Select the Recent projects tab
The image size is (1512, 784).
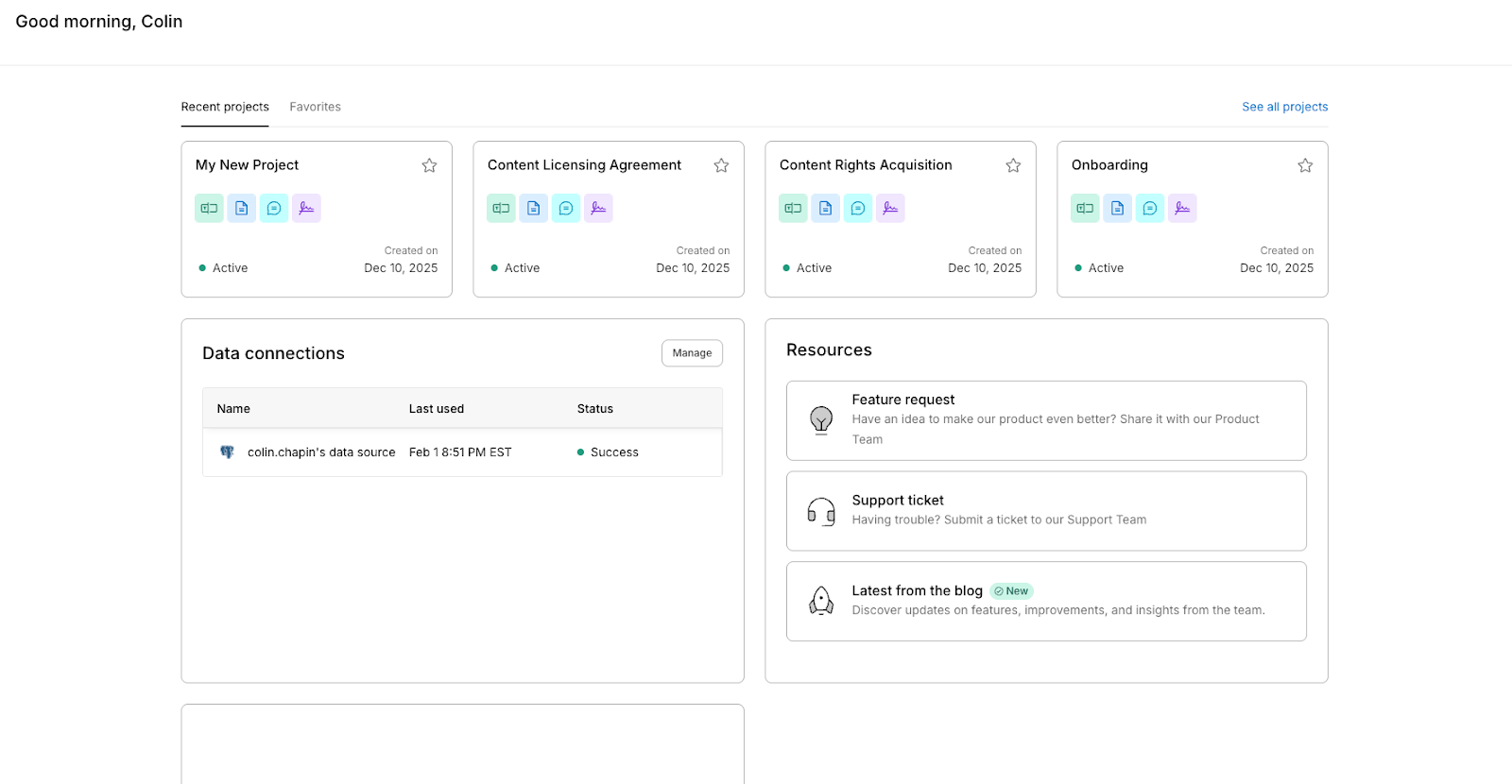point(225,107)
